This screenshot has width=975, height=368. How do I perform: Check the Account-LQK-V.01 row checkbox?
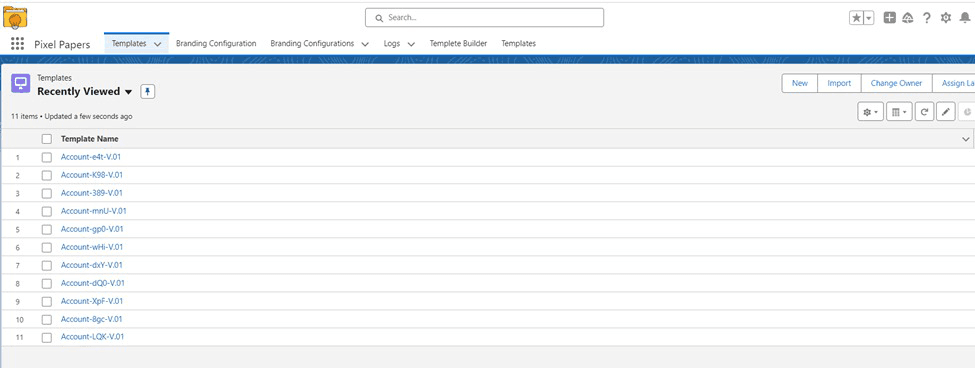pos(47,338)
